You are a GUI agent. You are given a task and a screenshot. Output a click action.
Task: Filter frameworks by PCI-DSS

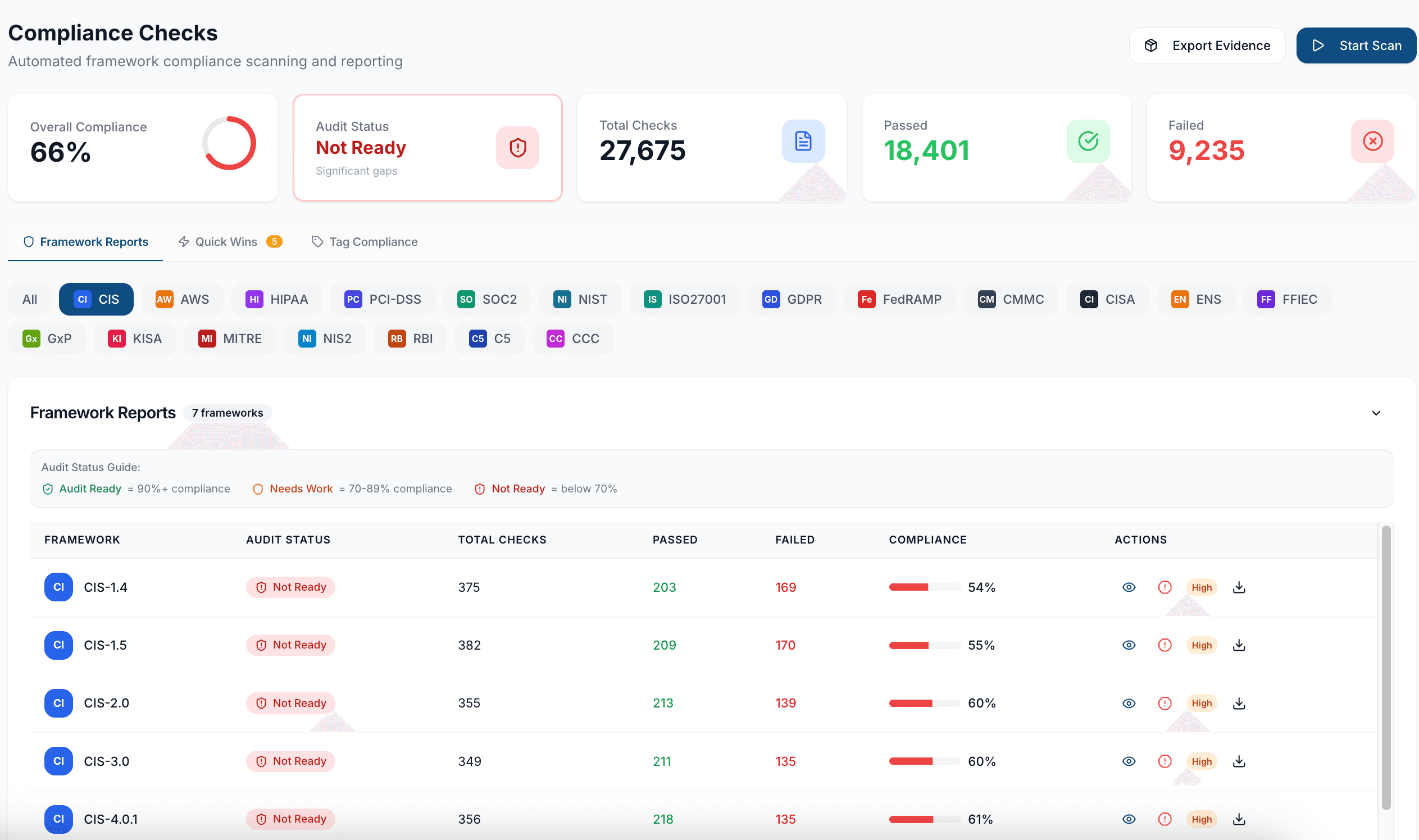pyautogui.click(x=382, y=299)
